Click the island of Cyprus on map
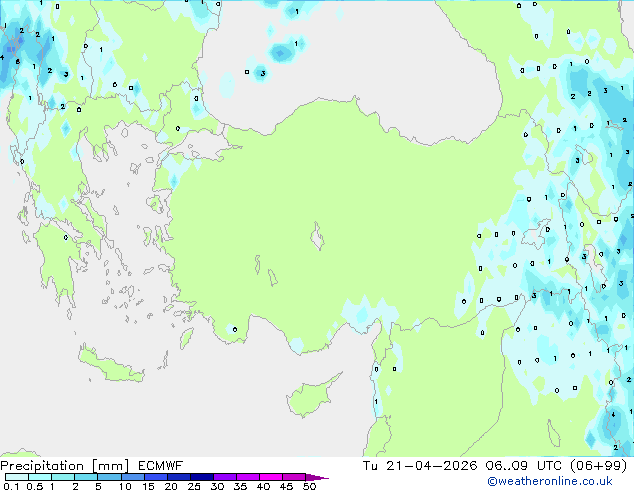 click(x=311, y=395)
